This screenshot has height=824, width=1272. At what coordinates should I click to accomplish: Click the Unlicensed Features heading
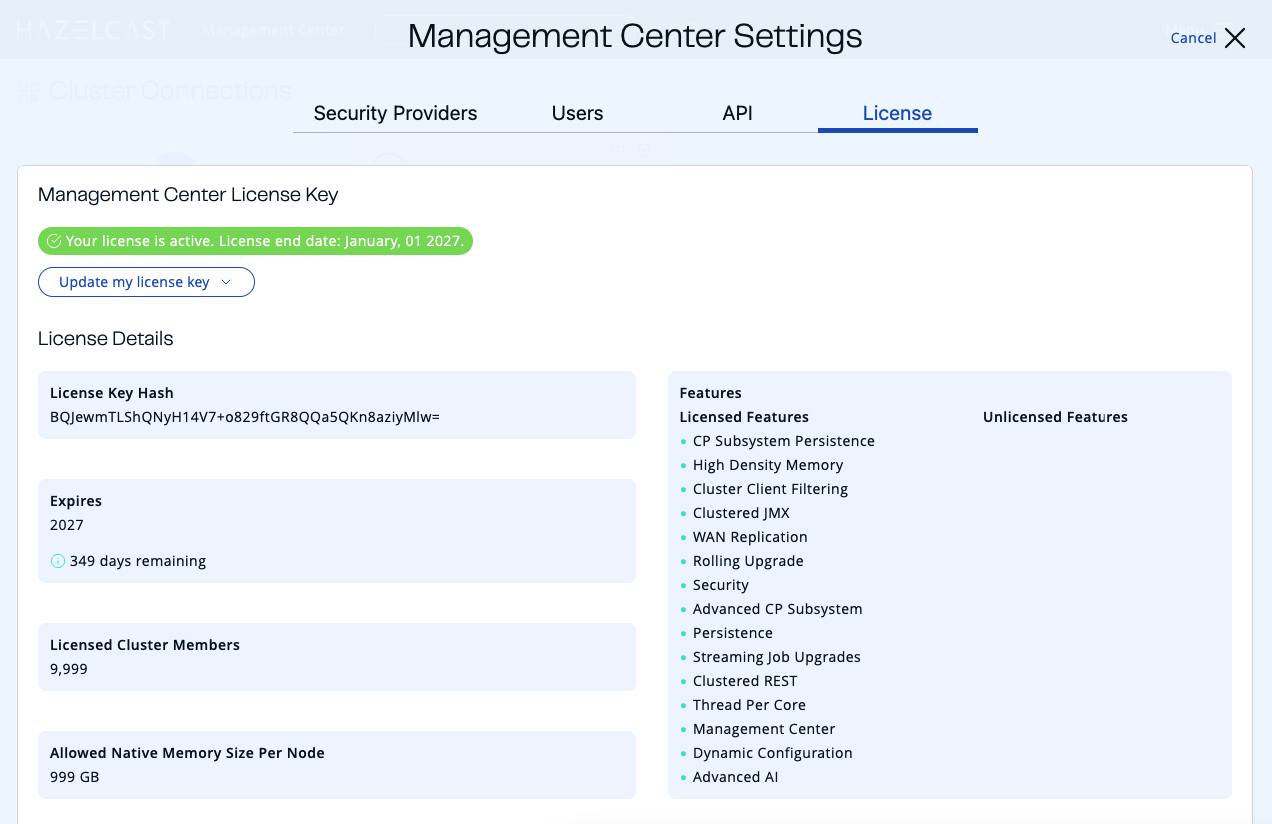1055,416
